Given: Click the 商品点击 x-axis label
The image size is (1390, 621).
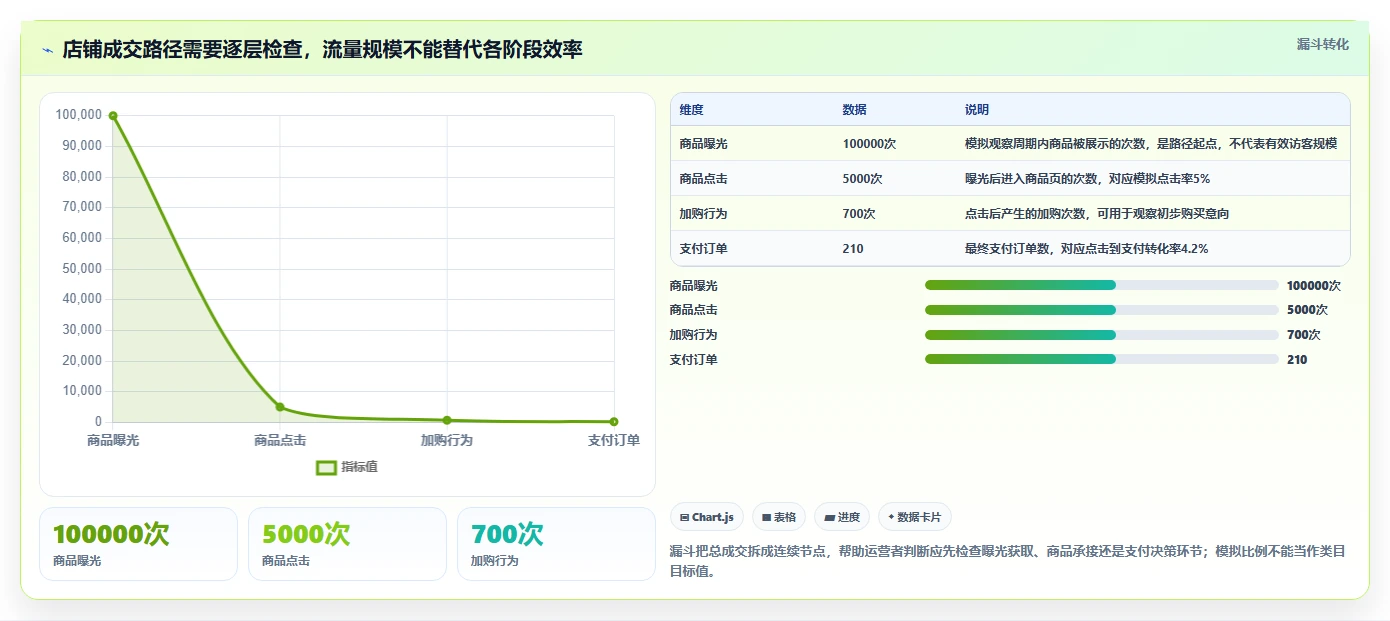Looking at the screenshot, I should (x=280, y=440).
